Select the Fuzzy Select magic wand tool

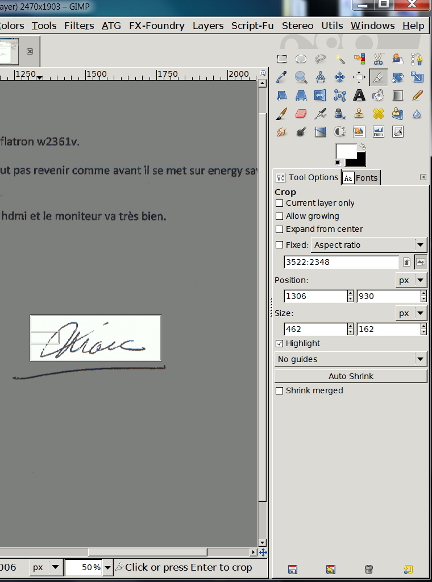pyautogui.click(x=340, y=59)
